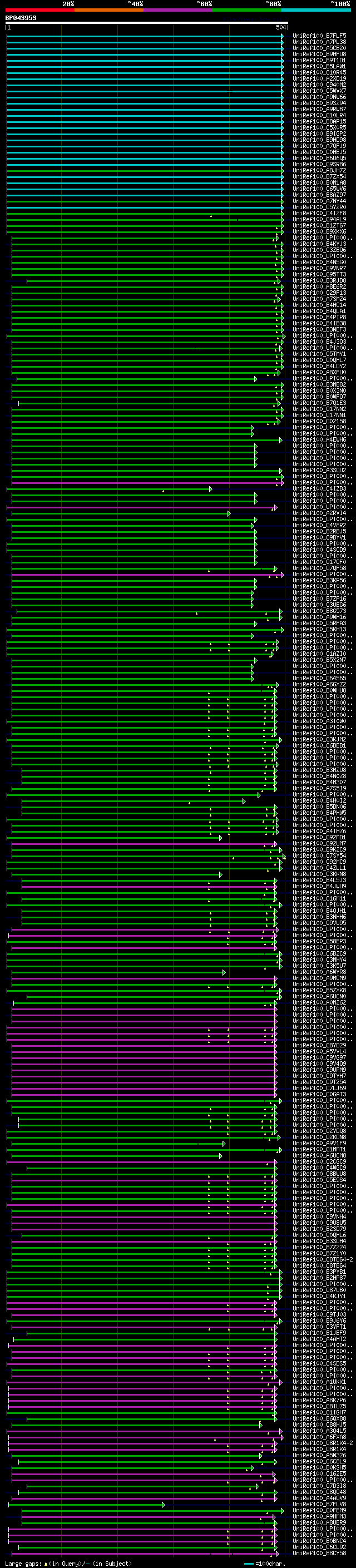Open the UniRef100_B0X3N0 hit

click(x=319, y=391)
